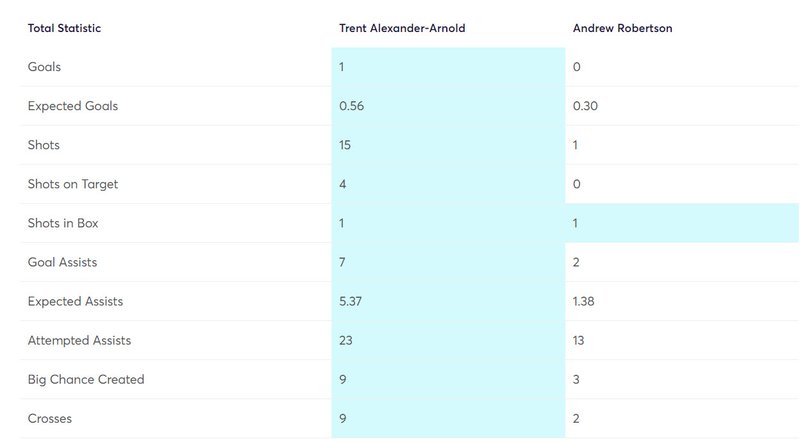Click Alexander-Arnold's 5.37 expected assists value
800x442 pixels.
351,301
